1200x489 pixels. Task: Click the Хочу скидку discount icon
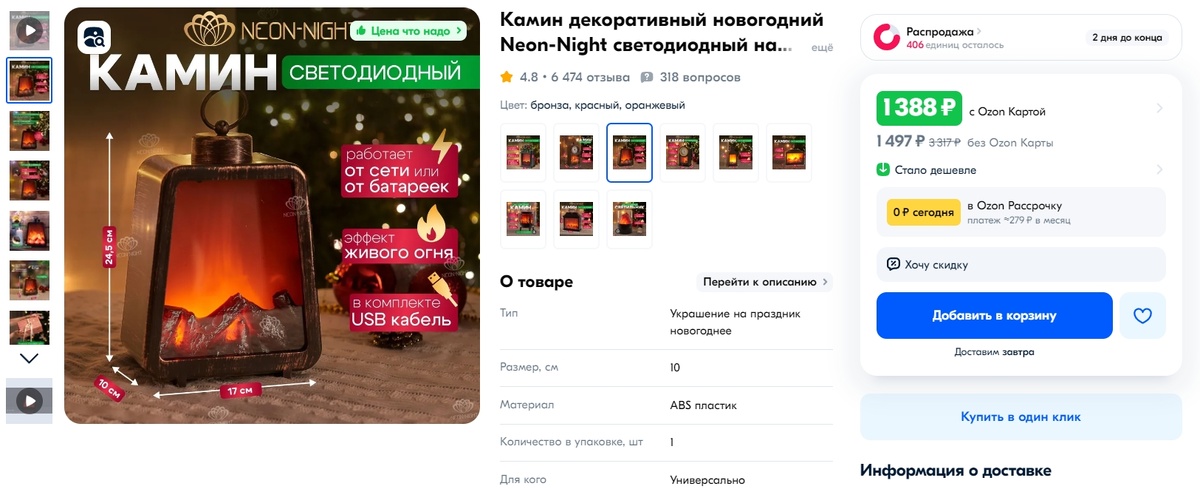point(893,265)
